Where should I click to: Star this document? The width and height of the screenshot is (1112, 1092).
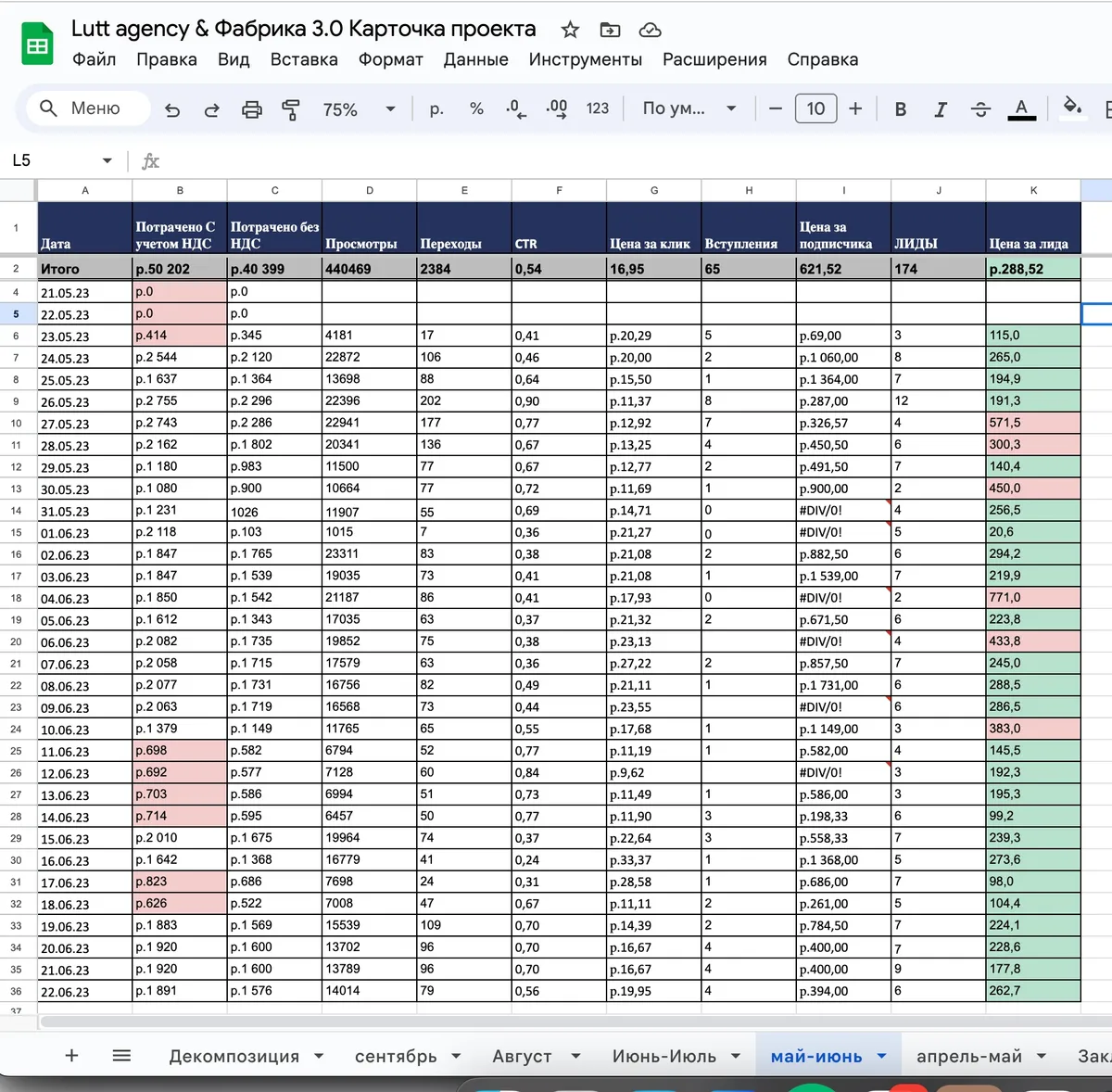coord(570,30)
